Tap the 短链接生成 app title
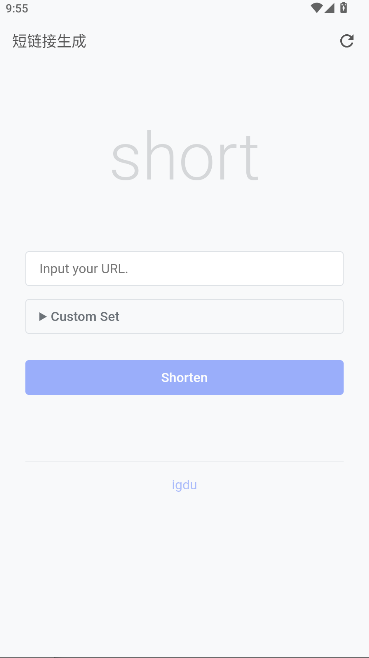 (49, 41)
